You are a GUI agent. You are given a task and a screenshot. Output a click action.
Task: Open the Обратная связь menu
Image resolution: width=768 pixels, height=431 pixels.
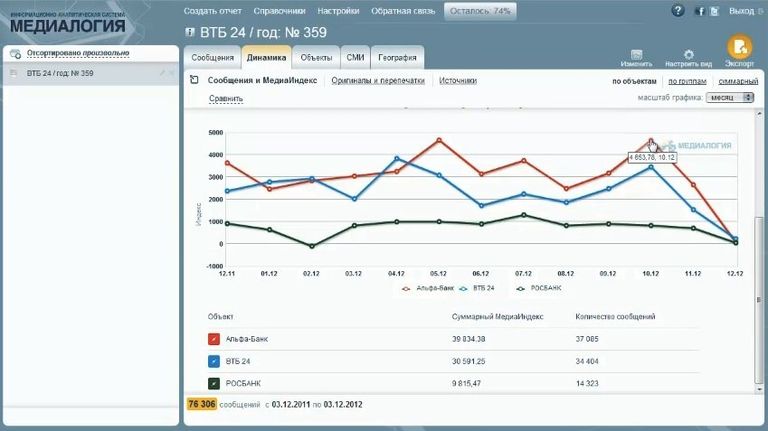coord(403,11)
